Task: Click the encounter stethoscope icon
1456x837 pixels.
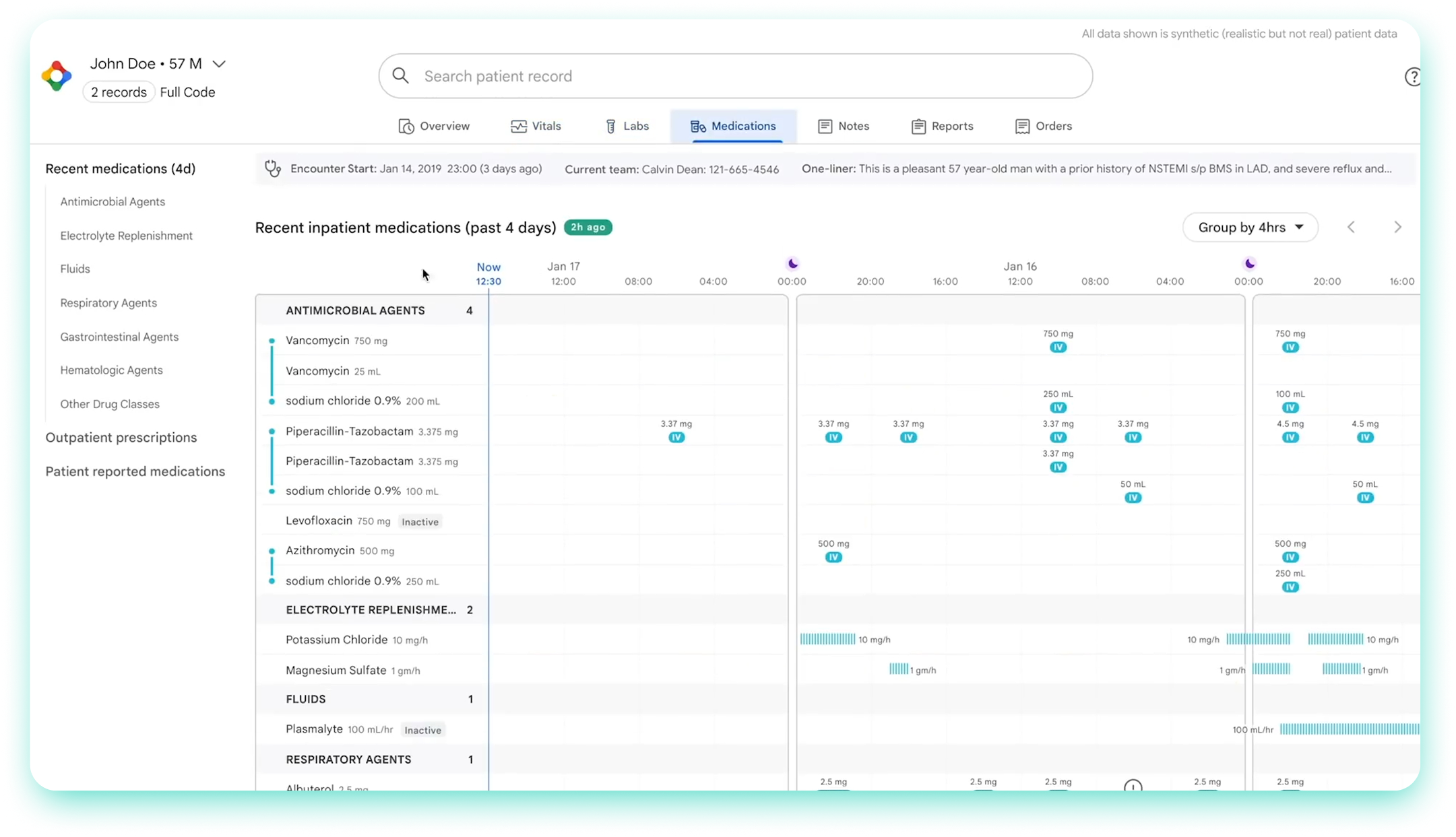Action: click(273, 169)
